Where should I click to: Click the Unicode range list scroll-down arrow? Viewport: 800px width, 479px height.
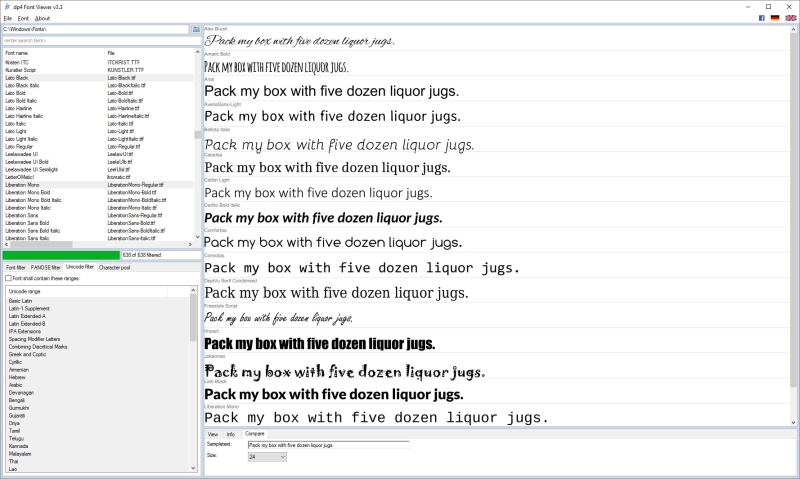[x=193, y=468]
